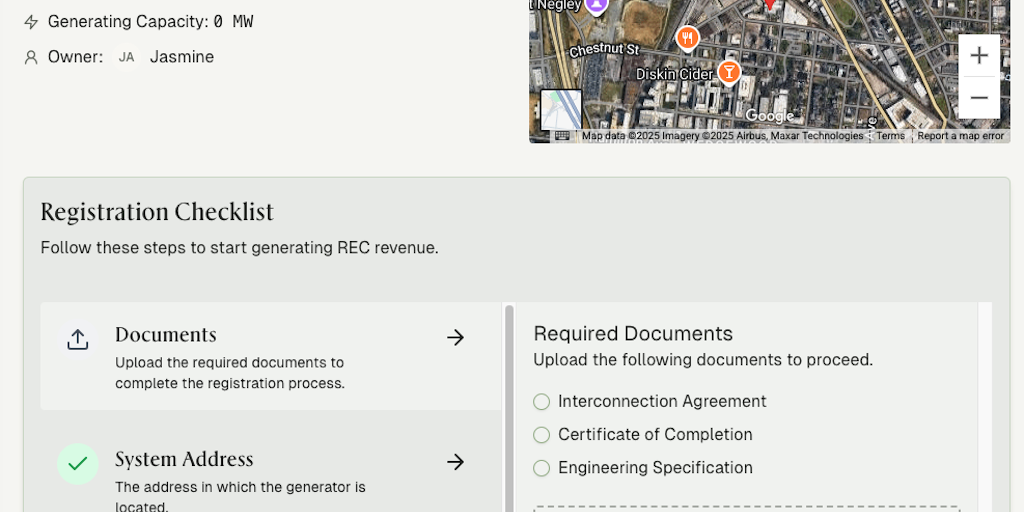The image size is (1024, 512).
Task: Open the map Terms link
Action: 890,136
